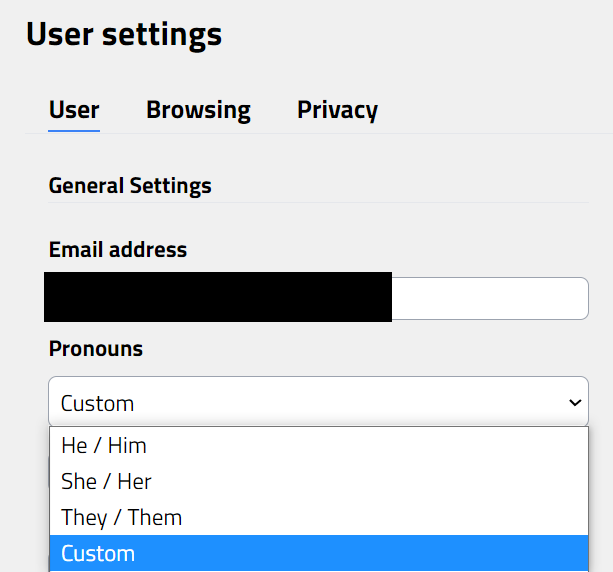
Task: Select the User tab
Action: pos(74,110)
